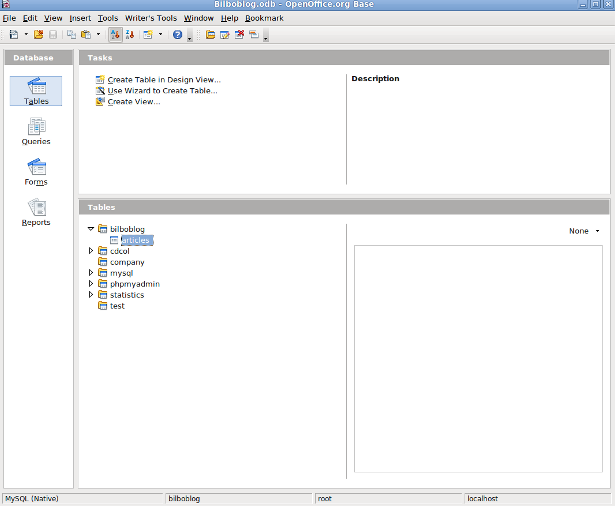Image resolution: width=615 pixels, height=506 pixels.
Task: Click the New document icon
Action: tap(14, 35)
